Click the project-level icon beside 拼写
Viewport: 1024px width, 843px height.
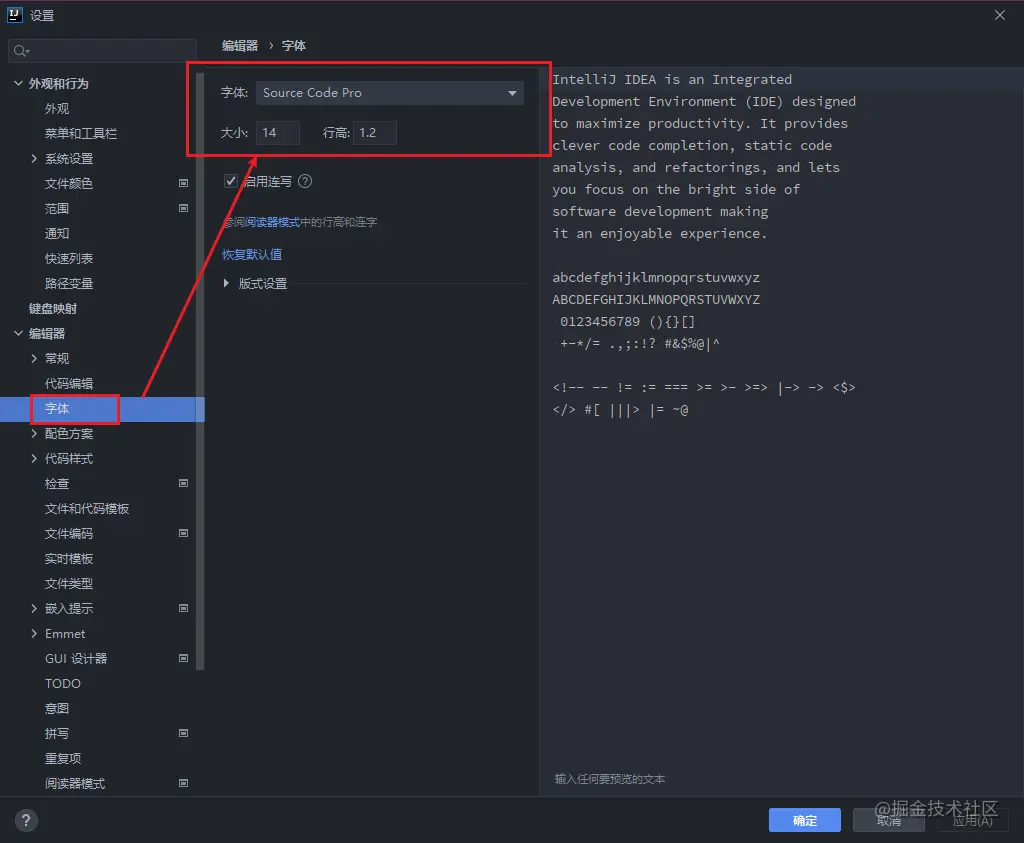point(184,733)
